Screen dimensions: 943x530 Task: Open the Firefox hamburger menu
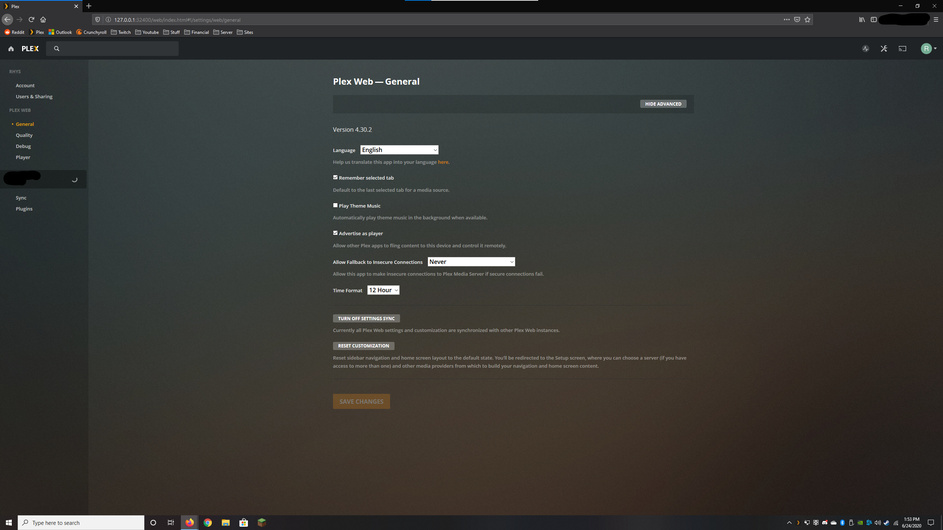(936, 20)
